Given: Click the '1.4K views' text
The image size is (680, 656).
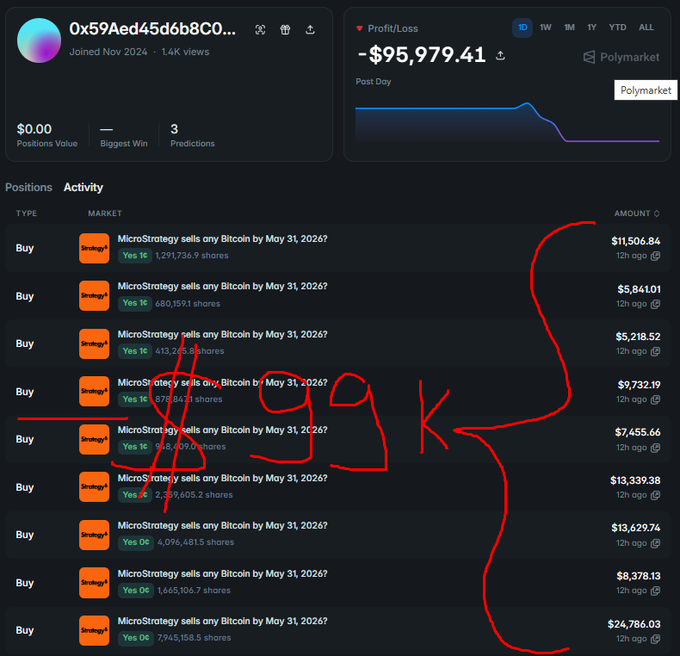Looking at the screenshot, I should coord(185,52).
